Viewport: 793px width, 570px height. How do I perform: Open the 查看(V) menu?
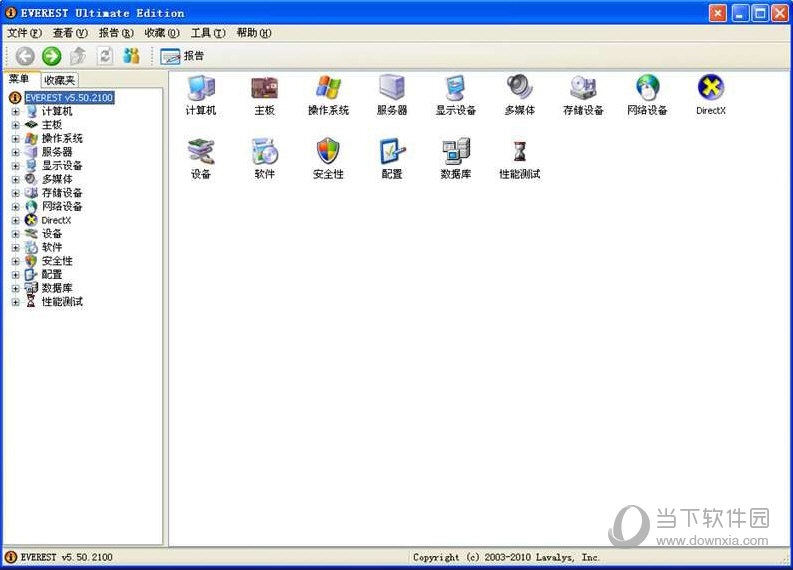tap(70, 33)
